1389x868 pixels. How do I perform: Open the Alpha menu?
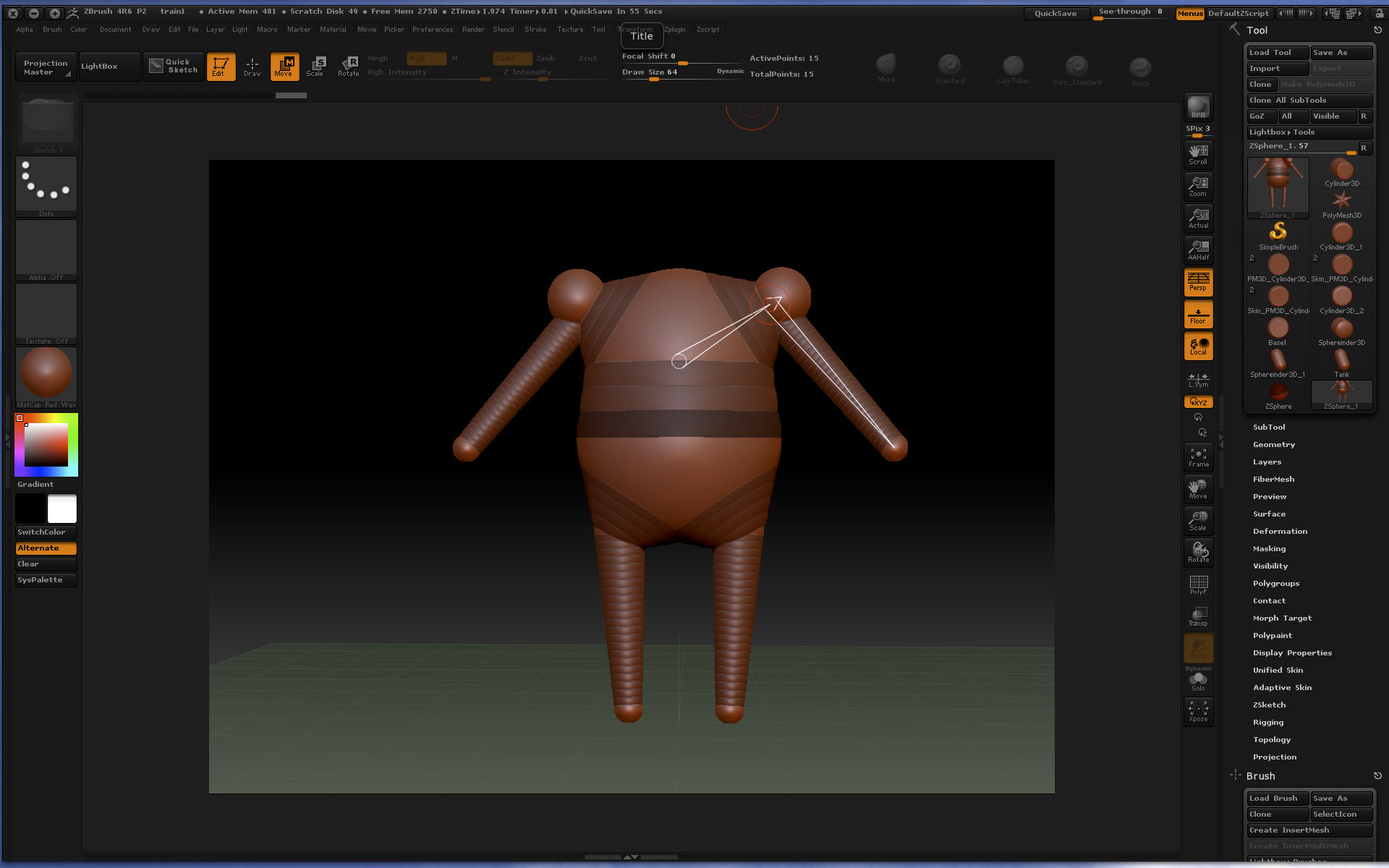pos(25,30)
